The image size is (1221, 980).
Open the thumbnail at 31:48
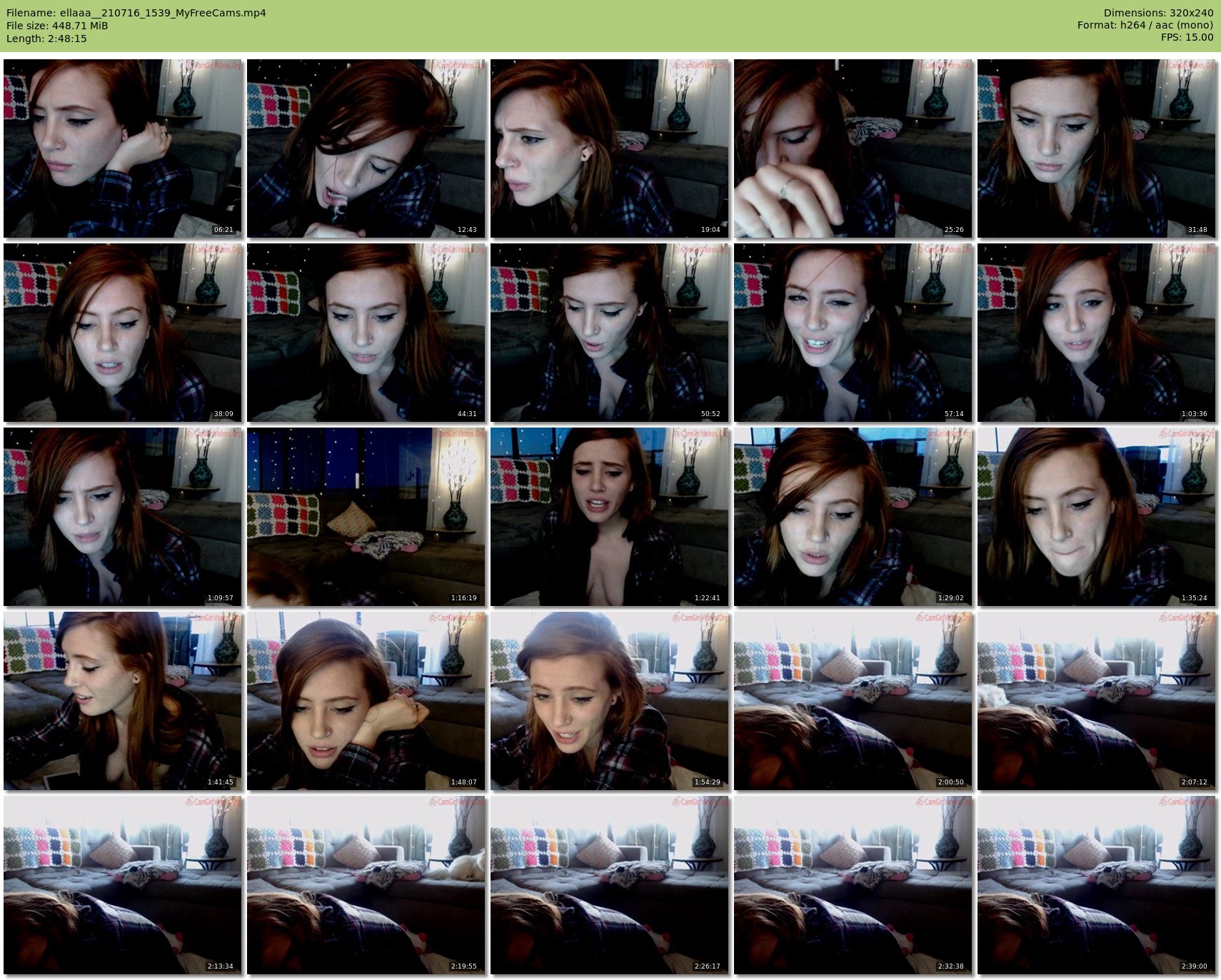(x=1096, y=148)
